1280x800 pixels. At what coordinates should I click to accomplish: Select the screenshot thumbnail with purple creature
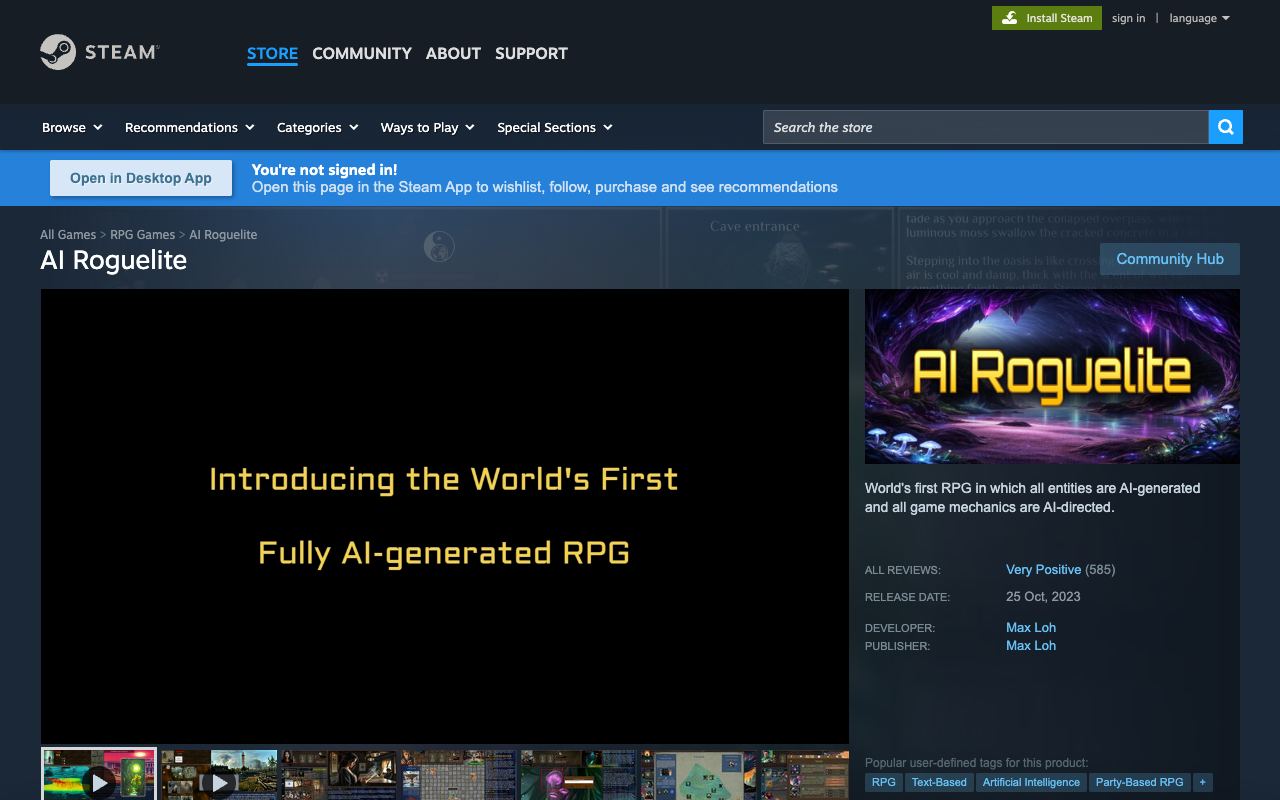(x=579, y=775)
